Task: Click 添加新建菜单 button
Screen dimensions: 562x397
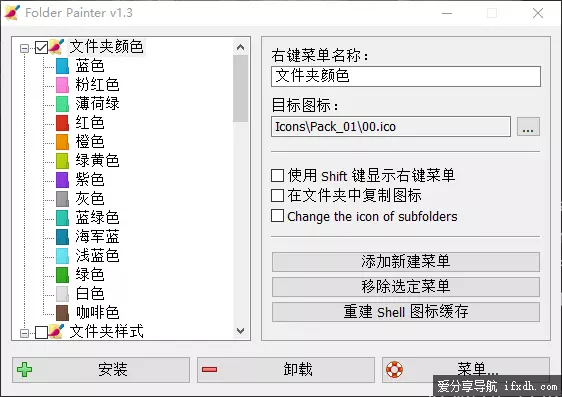Action: pyautogui.click(x=406, y=262)
